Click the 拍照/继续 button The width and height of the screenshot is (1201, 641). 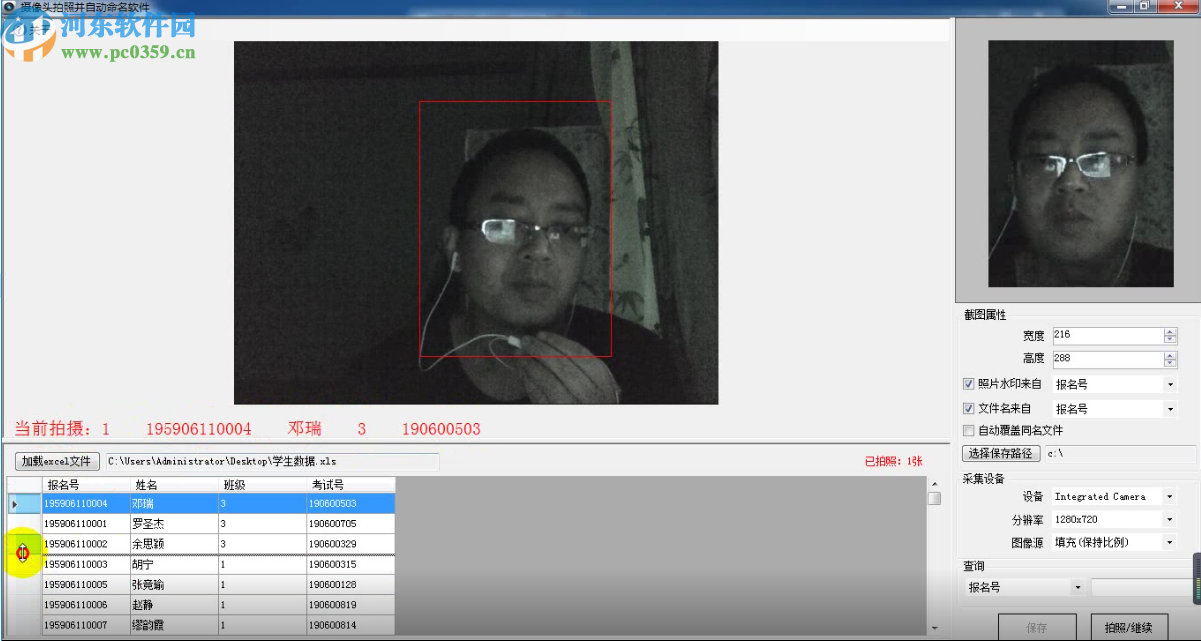1128,628
